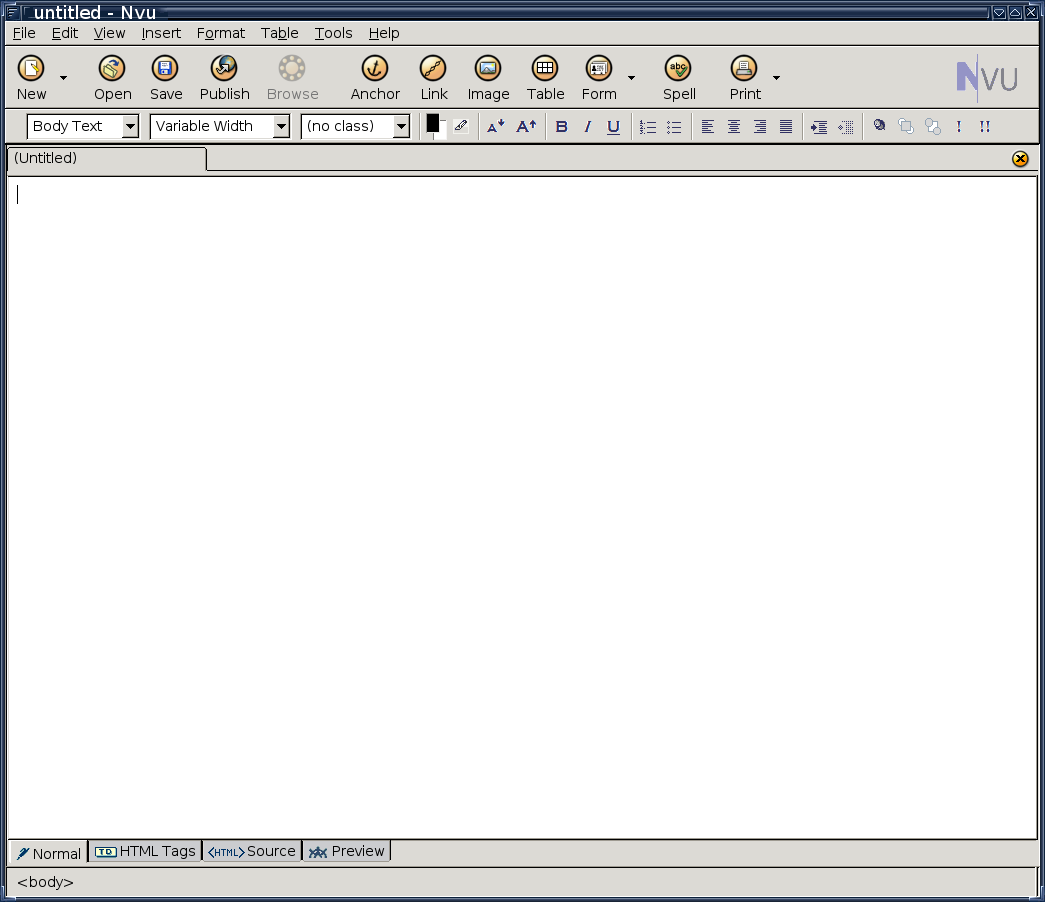This screenshot has height=902, width=1045.
Task: Open the Help menu
Action: (x=384, y=33)
